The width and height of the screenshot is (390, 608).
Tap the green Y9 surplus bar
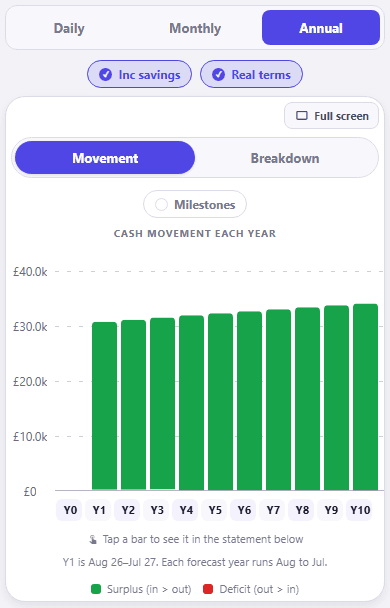337,398
